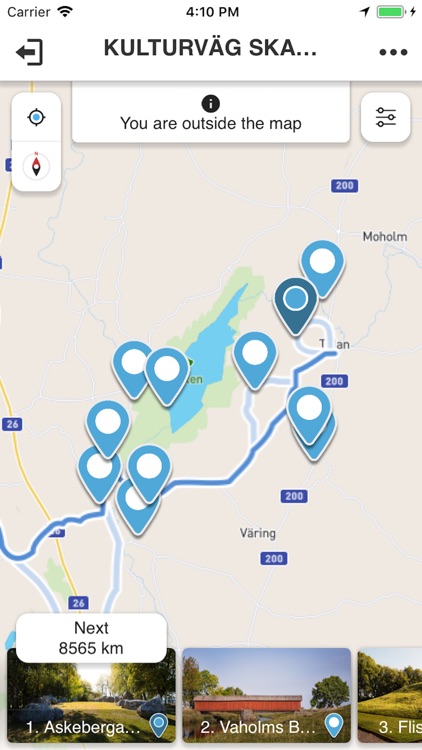Center map on my location
This screenshot has height=750, width=422.
click(x=36, y=117)
